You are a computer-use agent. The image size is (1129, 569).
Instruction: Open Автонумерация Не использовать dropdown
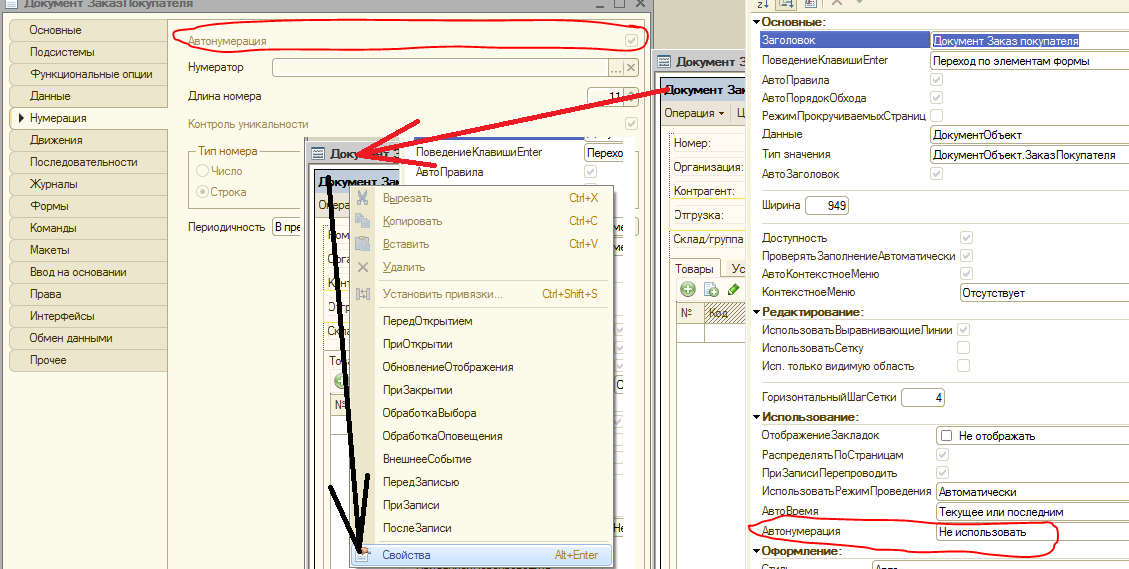[1033, 532]
